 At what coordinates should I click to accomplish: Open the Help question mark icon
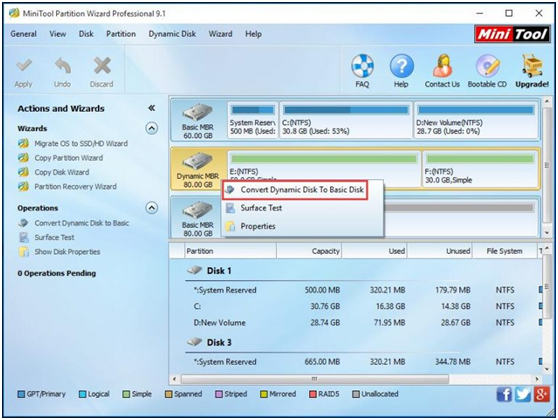[401, 66]
